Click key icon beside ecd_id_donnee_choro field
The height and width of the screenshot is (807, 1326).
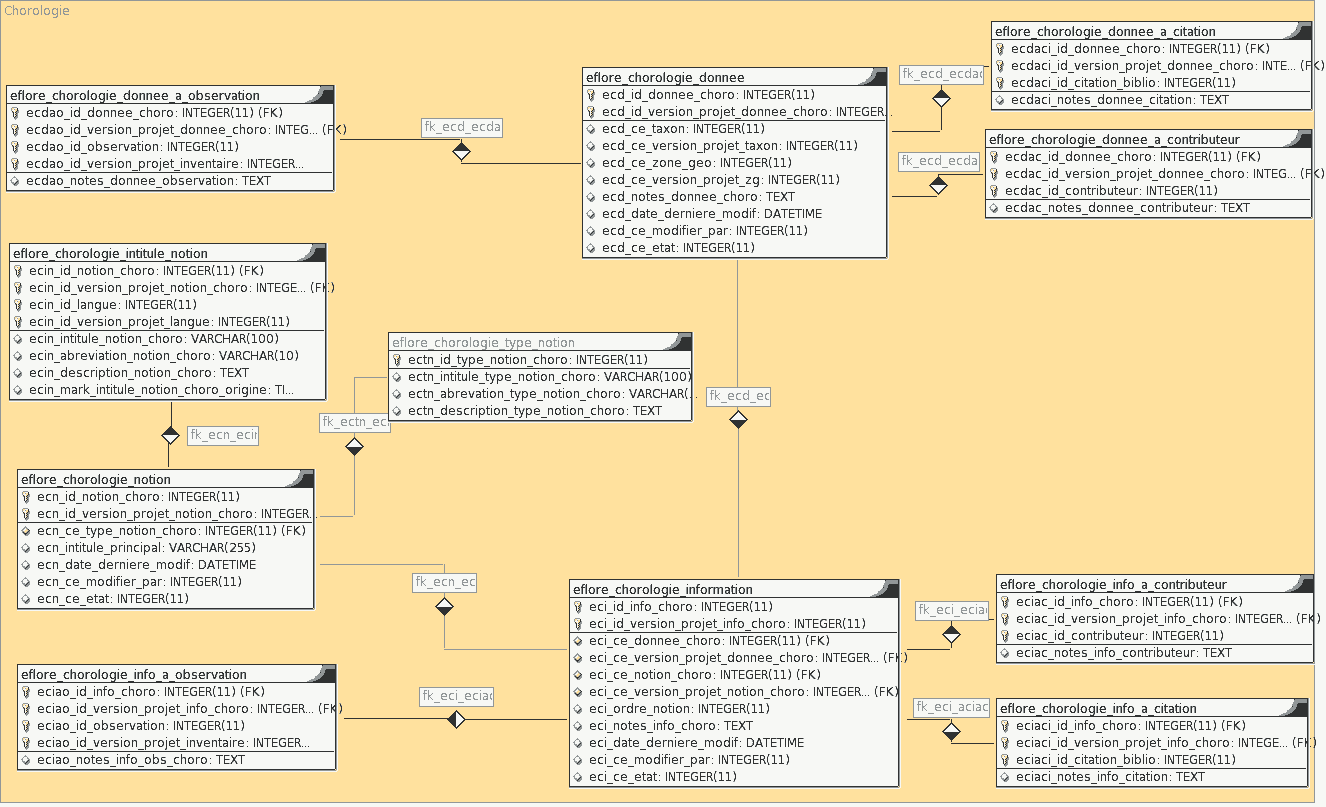(592, 95)
